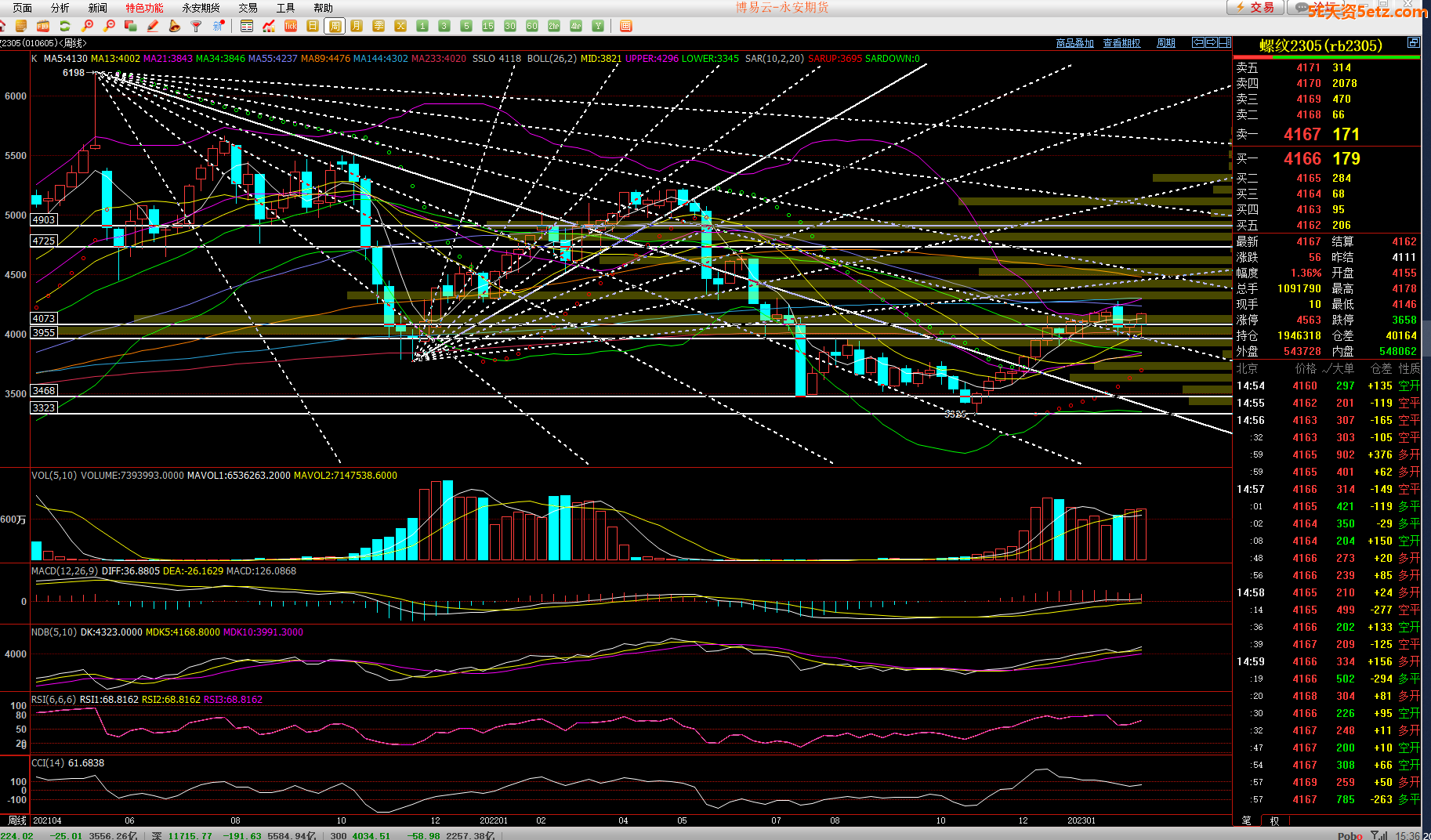Open the alert bell icon
Viewport: 1431px width, 840px height.
[x=175, y=26]
